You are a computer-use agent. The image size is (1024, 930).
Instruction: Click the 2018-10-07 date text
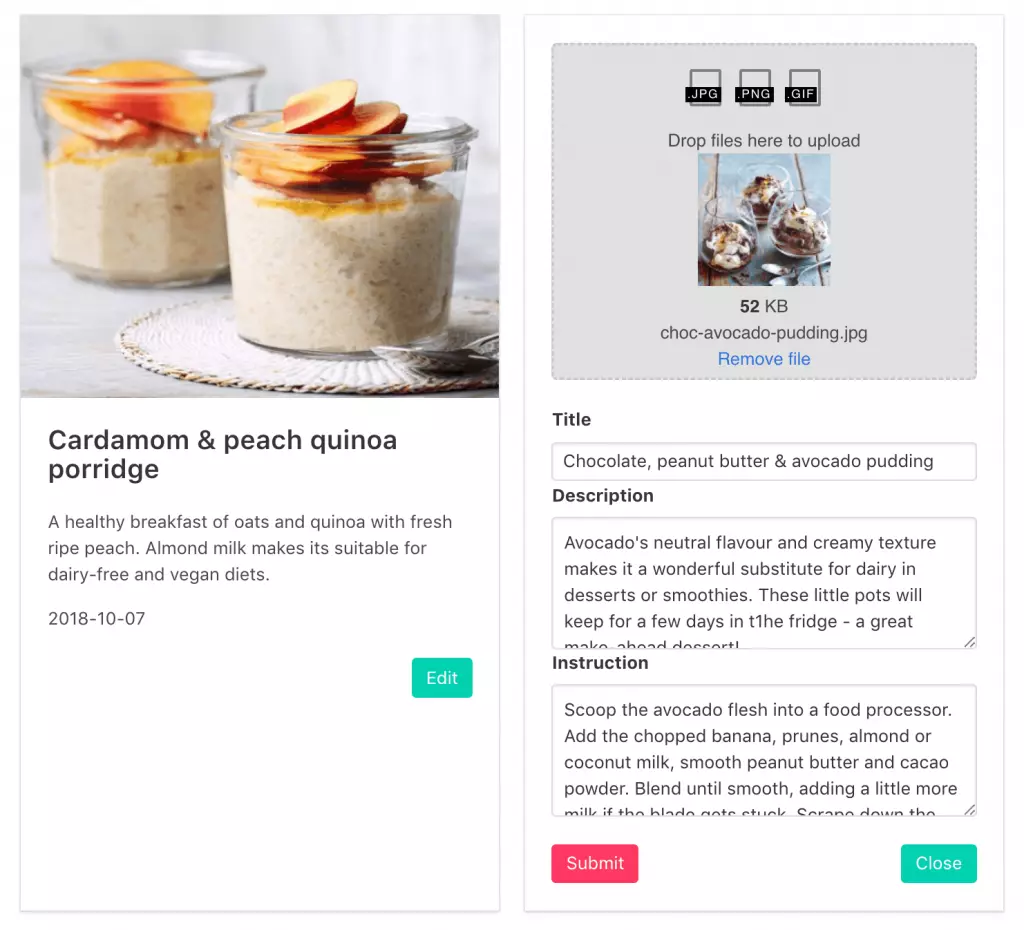coord(97,618)
